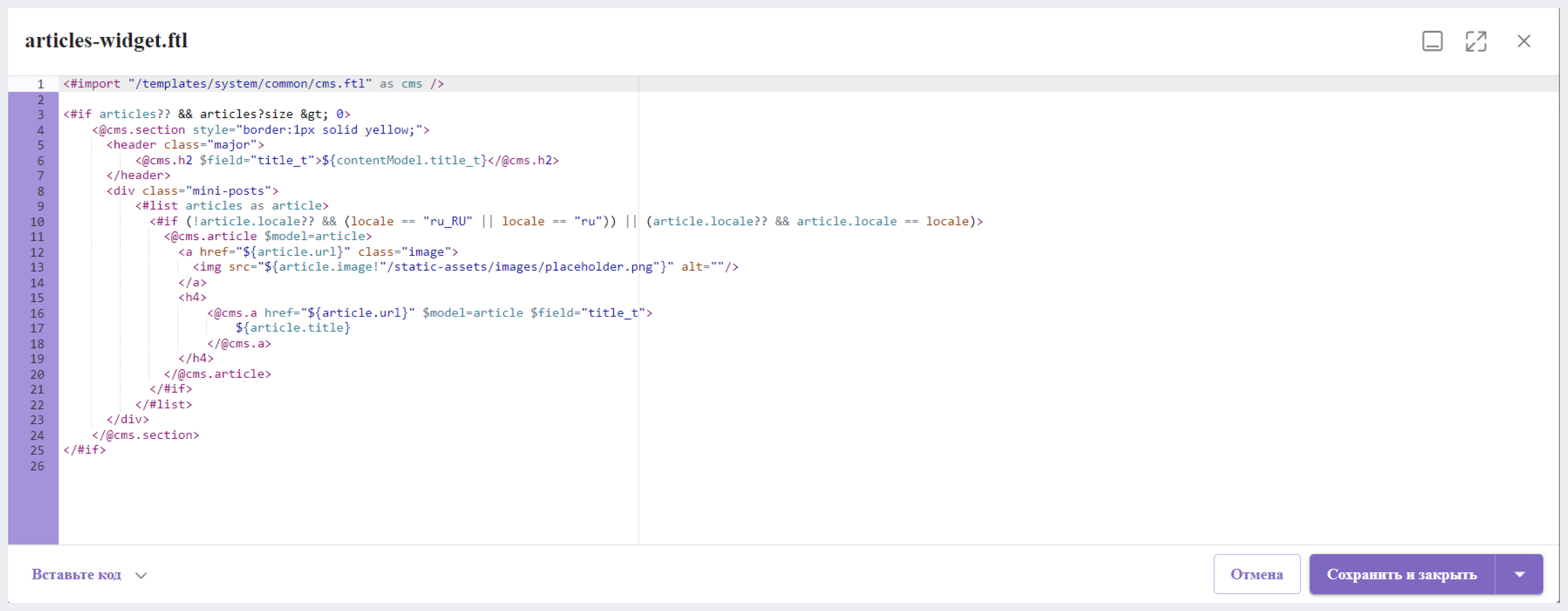Click line number 20 in gutter

37,374
